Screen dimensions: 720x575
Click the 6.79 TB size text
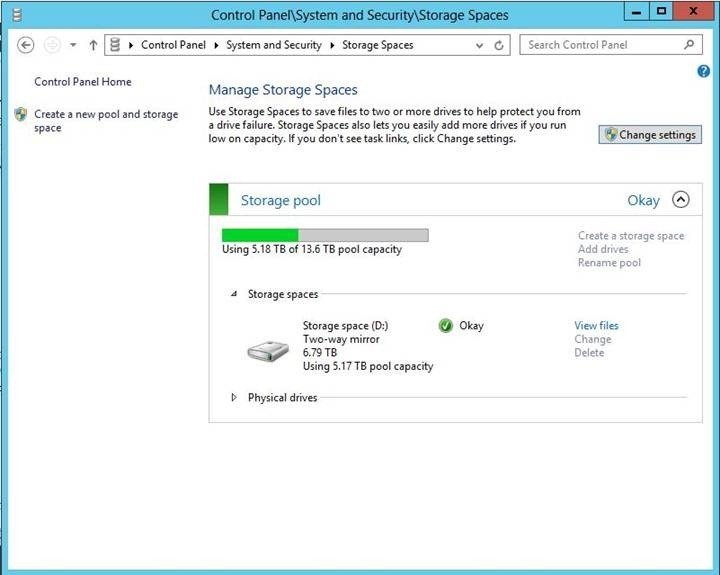[320, 353]
